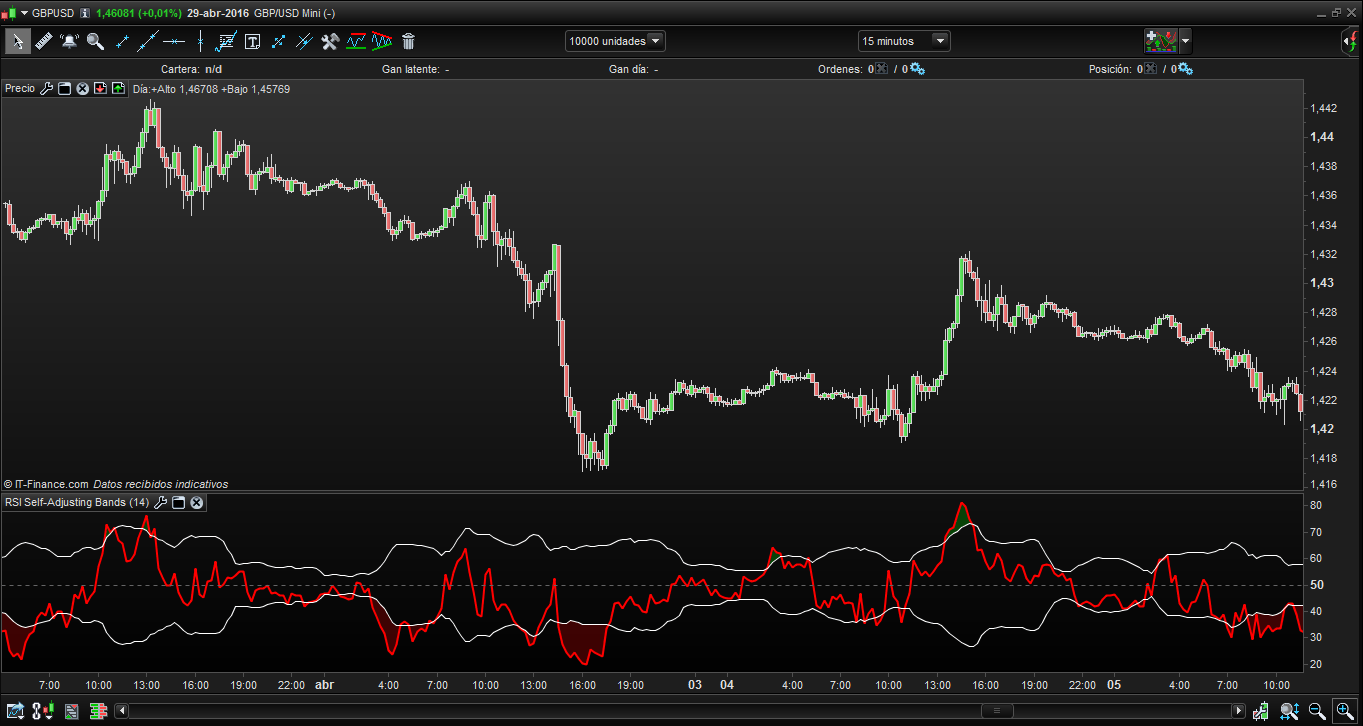Pick the ruler measuring tool
The width and height of the screenshot is (1363, 726).
(43, 41)
